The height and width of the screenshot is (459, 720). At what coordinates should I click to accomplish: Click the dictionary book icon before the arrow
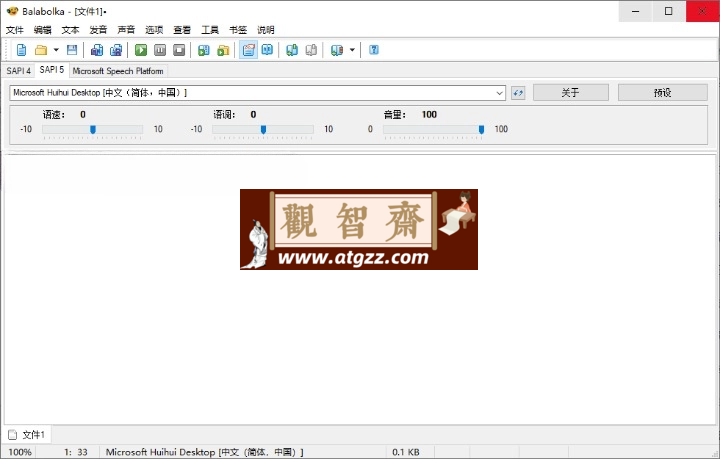337,50
